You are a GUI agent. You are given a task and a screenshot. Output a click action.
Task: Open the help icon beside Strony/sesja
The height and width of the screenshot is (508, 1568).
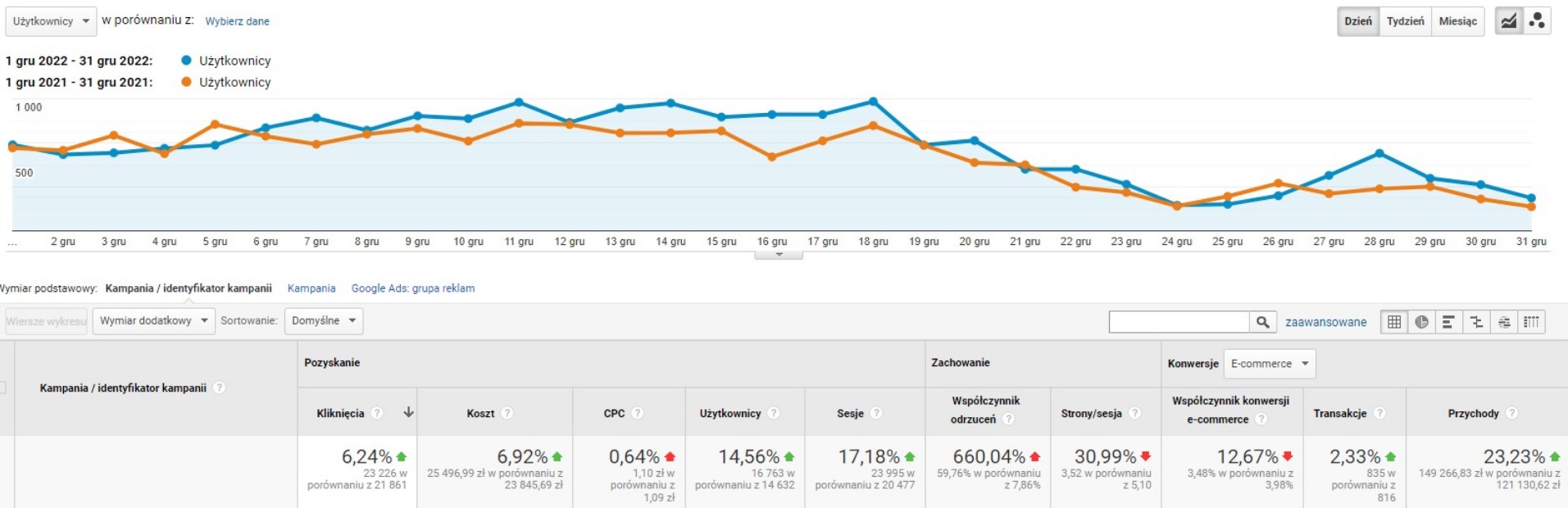pos(1134,413)
